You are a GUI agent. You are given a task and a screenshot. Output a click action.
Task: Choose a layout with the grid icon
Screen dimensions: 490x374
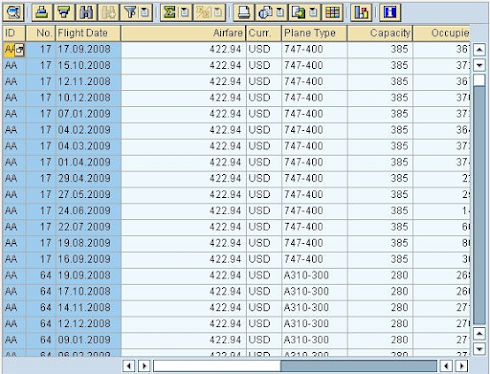tap(332, 13)
